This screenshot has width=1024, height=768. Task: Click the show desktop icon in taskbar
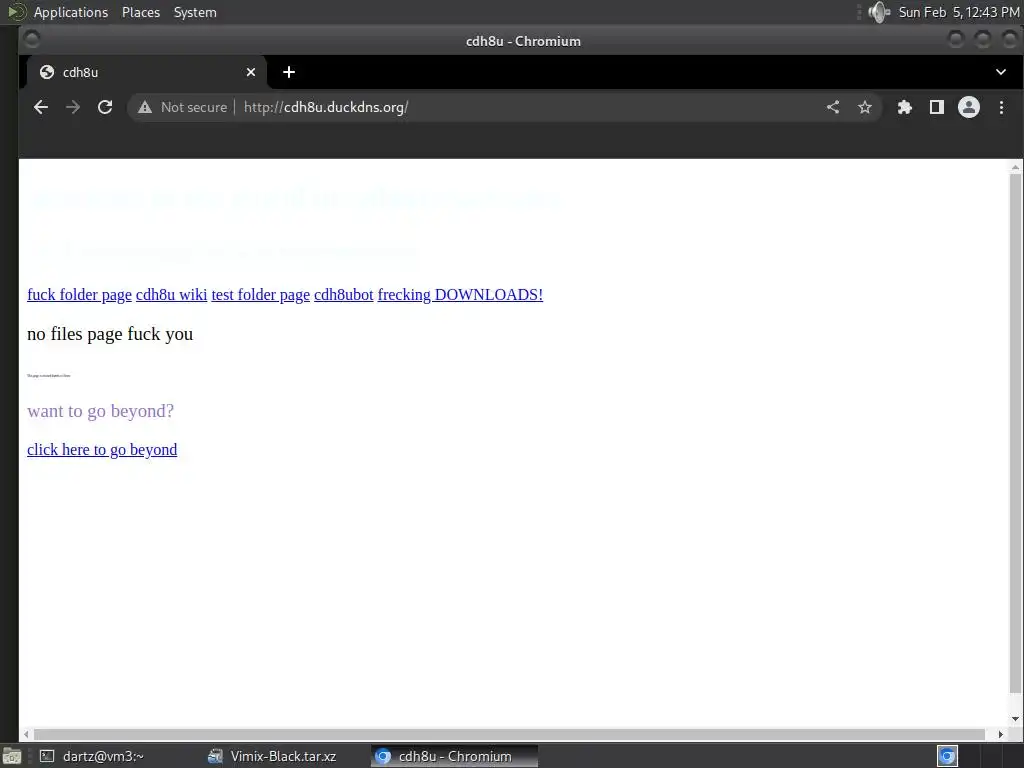pyautogui.click(x=11, y=756)
